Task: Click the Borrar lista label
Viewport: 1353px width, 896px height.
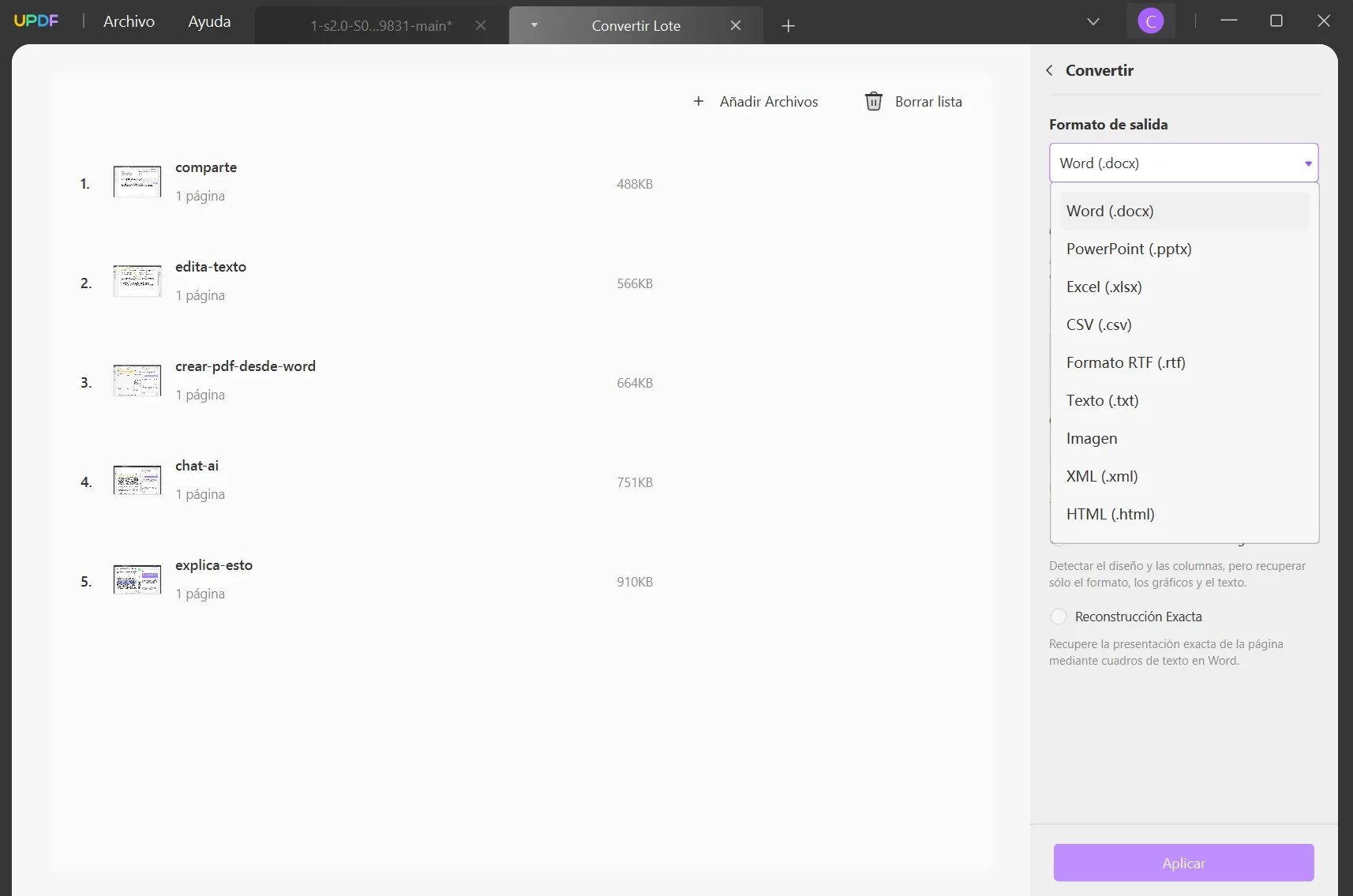Action: [928, 101]
